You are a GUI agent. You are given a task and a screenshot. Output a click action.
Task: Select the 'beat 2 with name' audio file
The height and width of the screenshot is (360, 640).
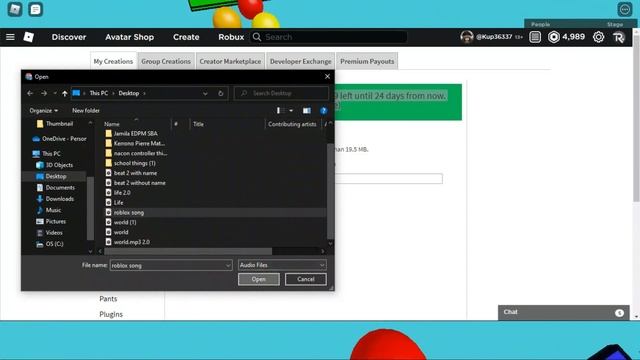pyautogui.click(x=135, y=173)
